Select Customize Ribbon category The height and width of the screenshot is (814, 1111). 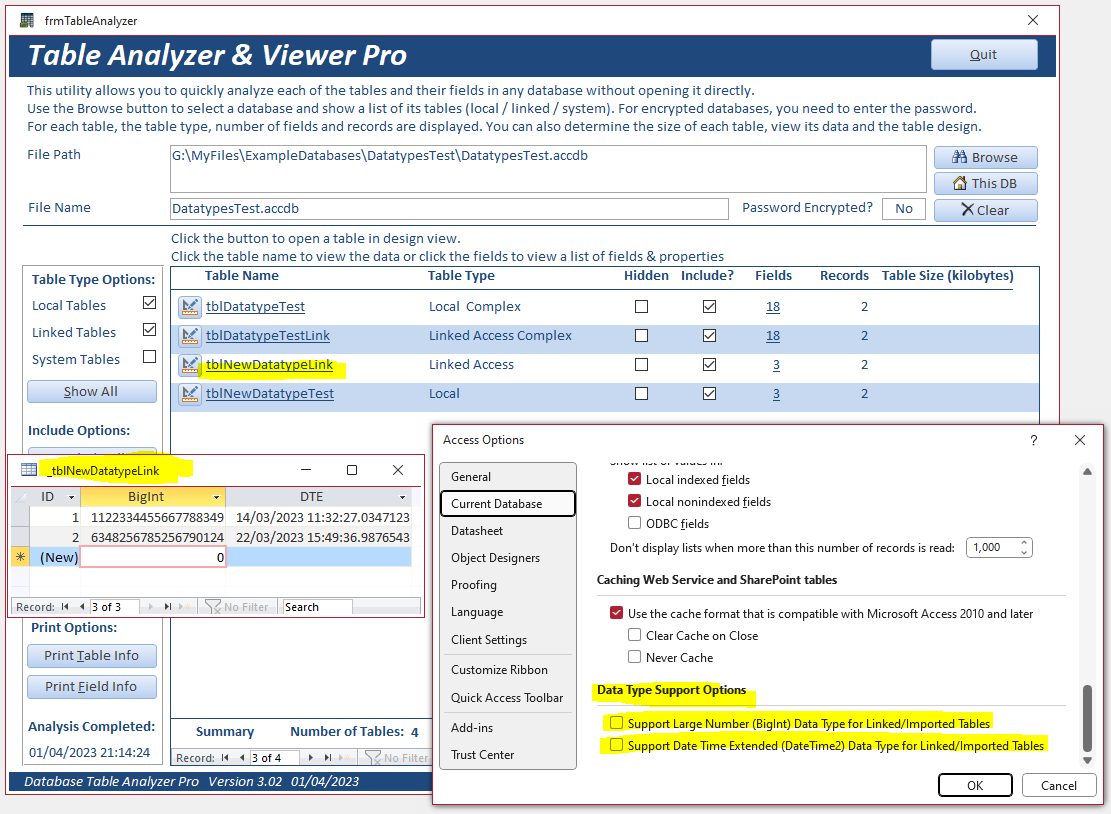pos(507,669)
